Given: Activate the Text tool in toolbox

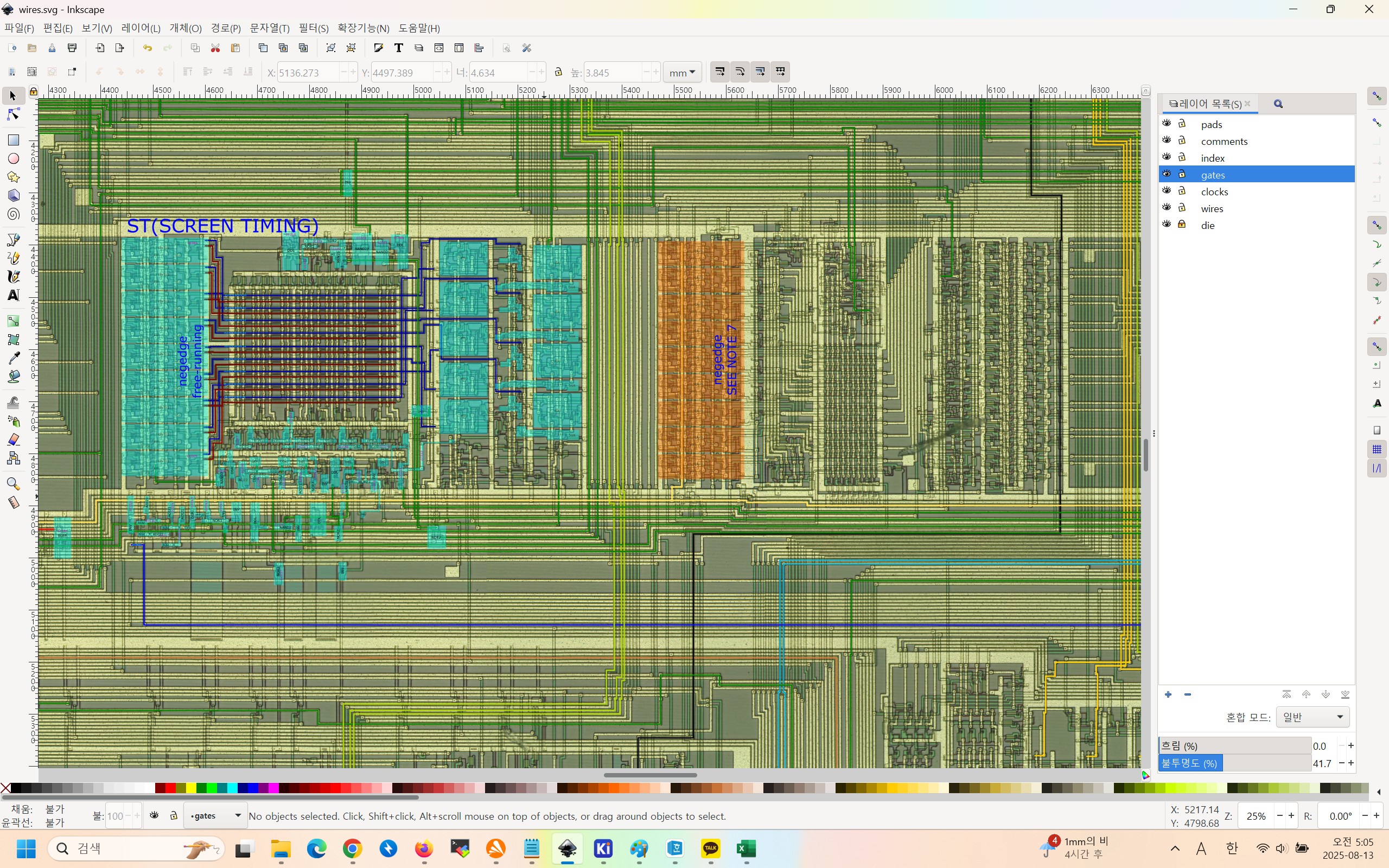Looking at the screenshot, I should click(x=13, y=295).
